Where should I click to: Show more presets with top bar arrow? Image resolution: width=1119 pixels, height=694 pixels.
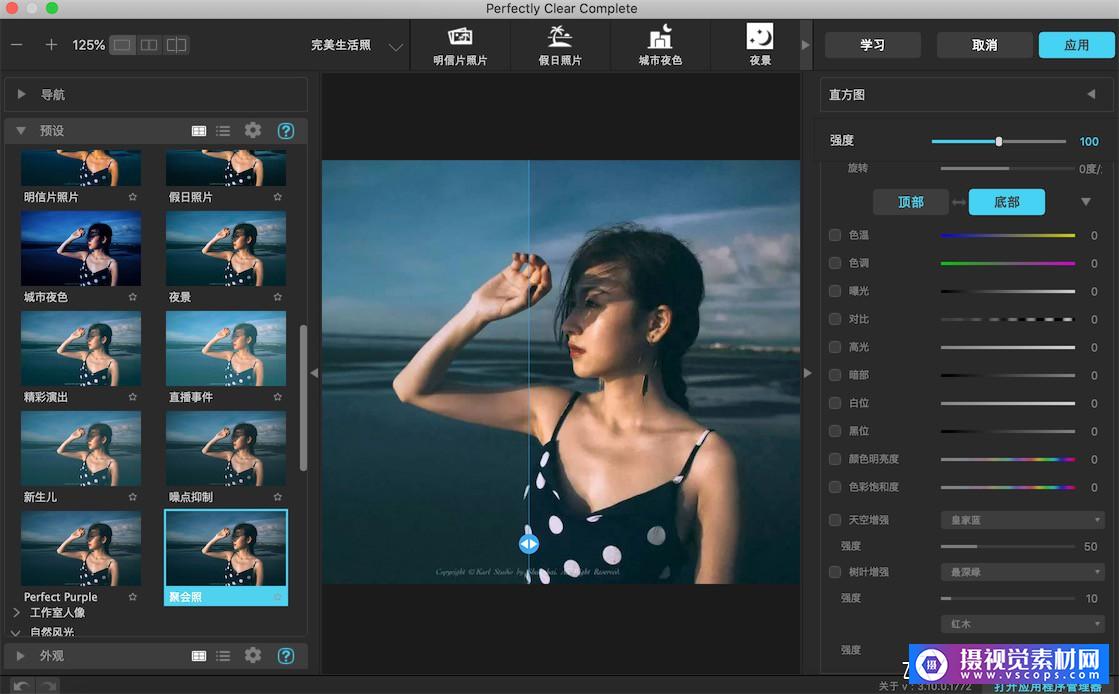806,45
